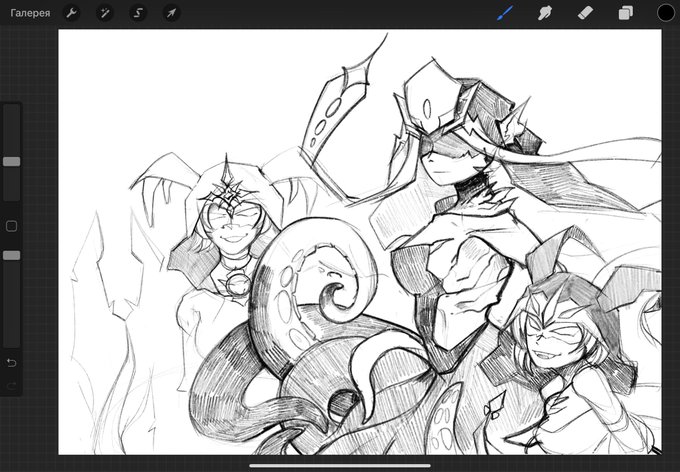Open the Actions wrench menu
680x472 pixels.
71,13
